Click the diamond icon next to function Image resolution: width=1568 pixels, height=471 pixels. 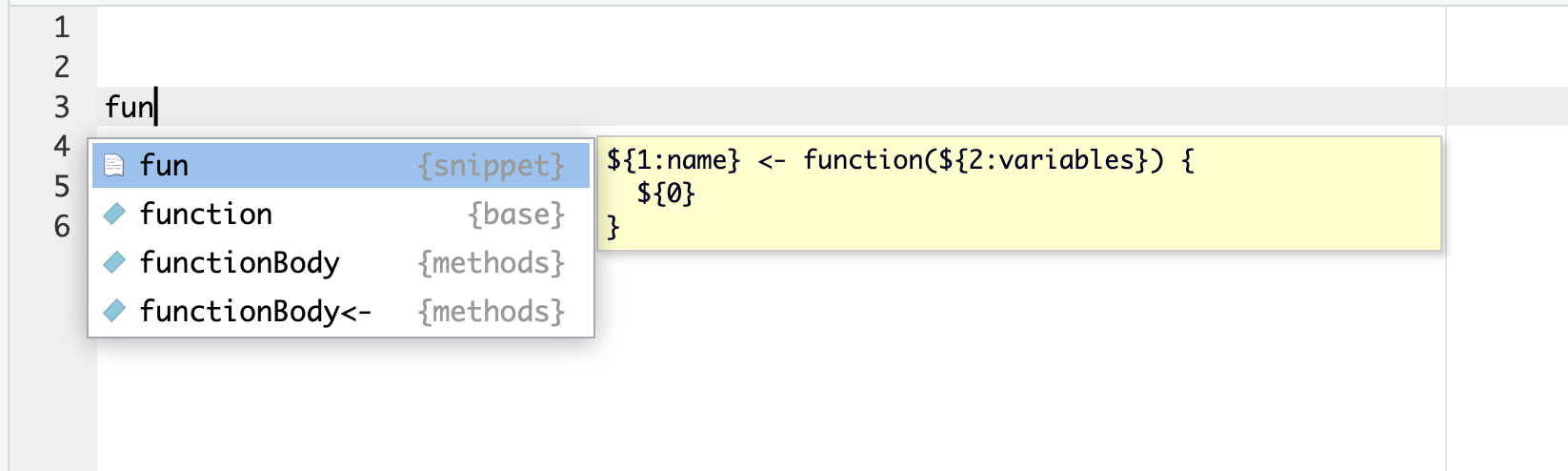[114, 214]
